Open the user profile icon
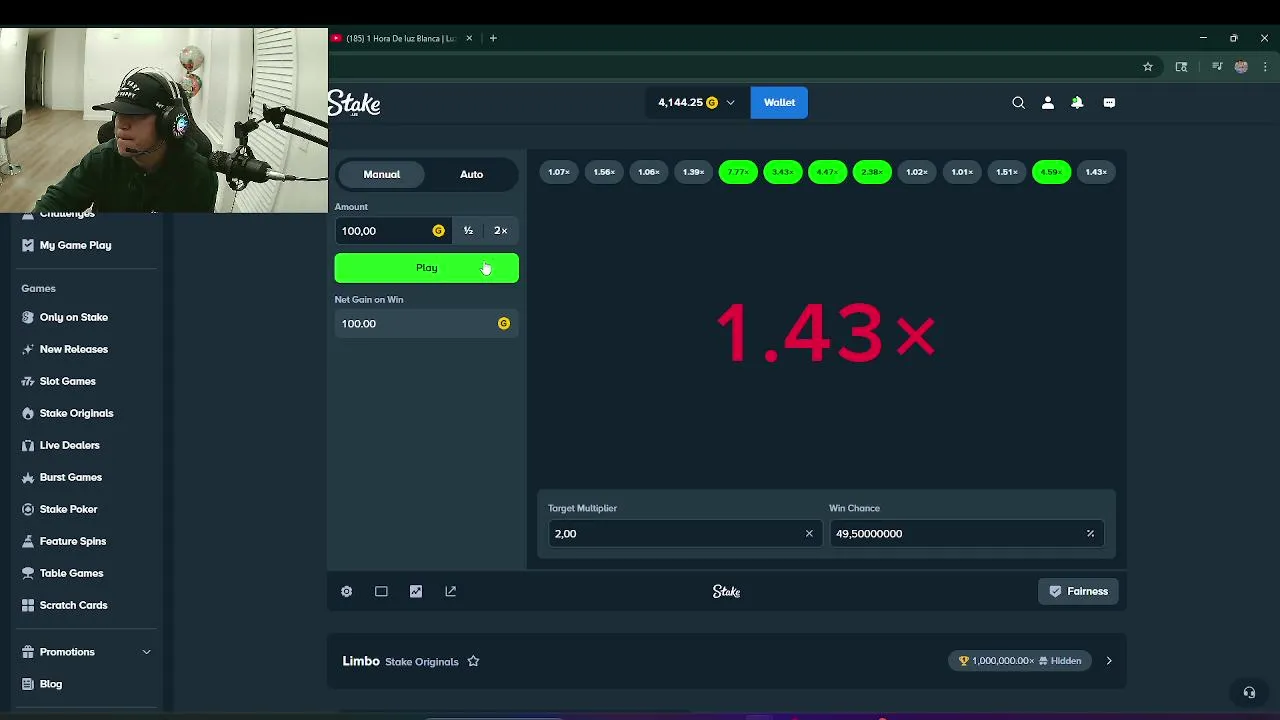Screen dimensions: 1280x720 1048,102
